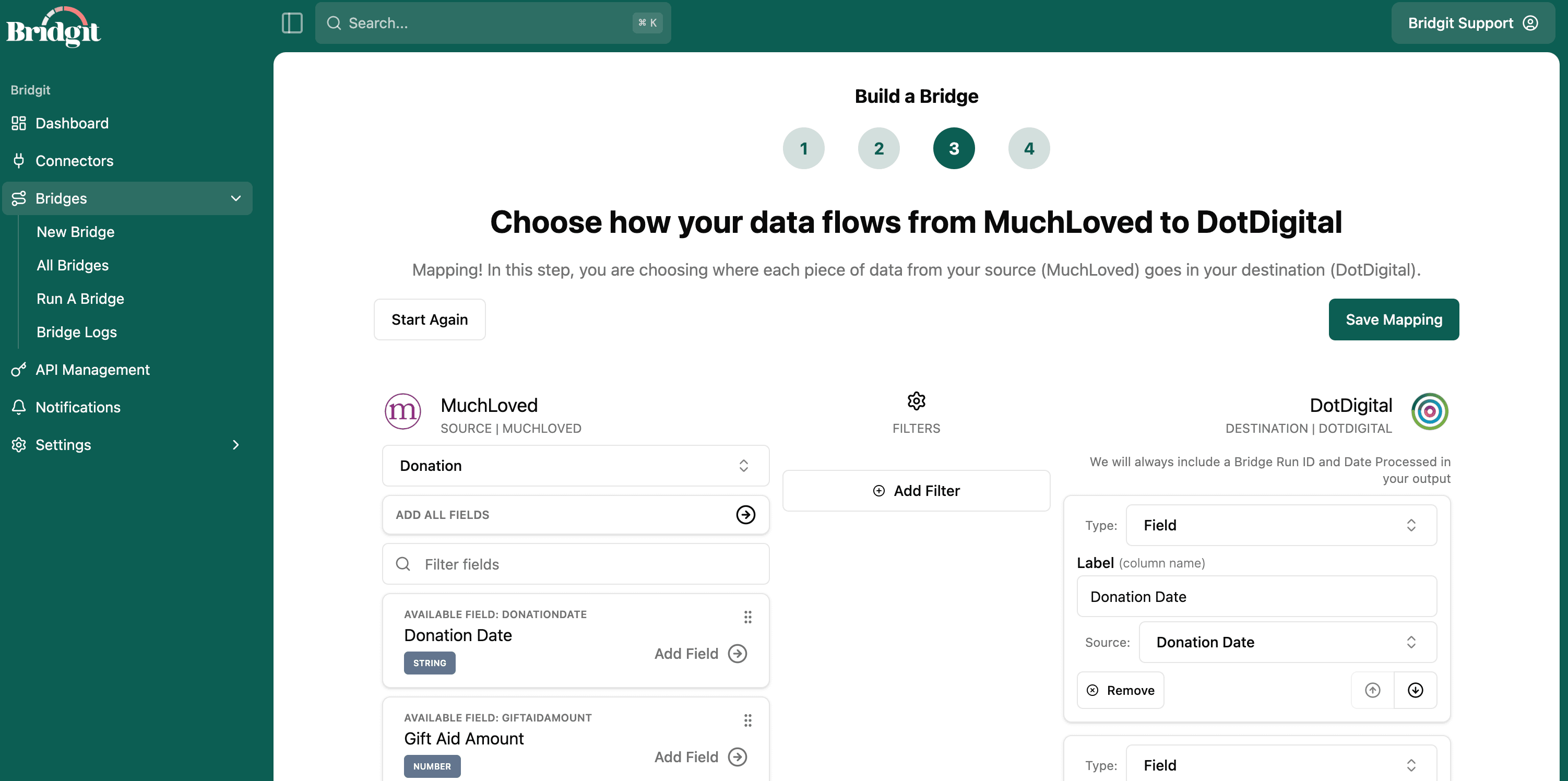The width and height of the screenshot is (1568, 781).
Task: Click the search magnifier icon in top bar
Action: tap(334, 23)
